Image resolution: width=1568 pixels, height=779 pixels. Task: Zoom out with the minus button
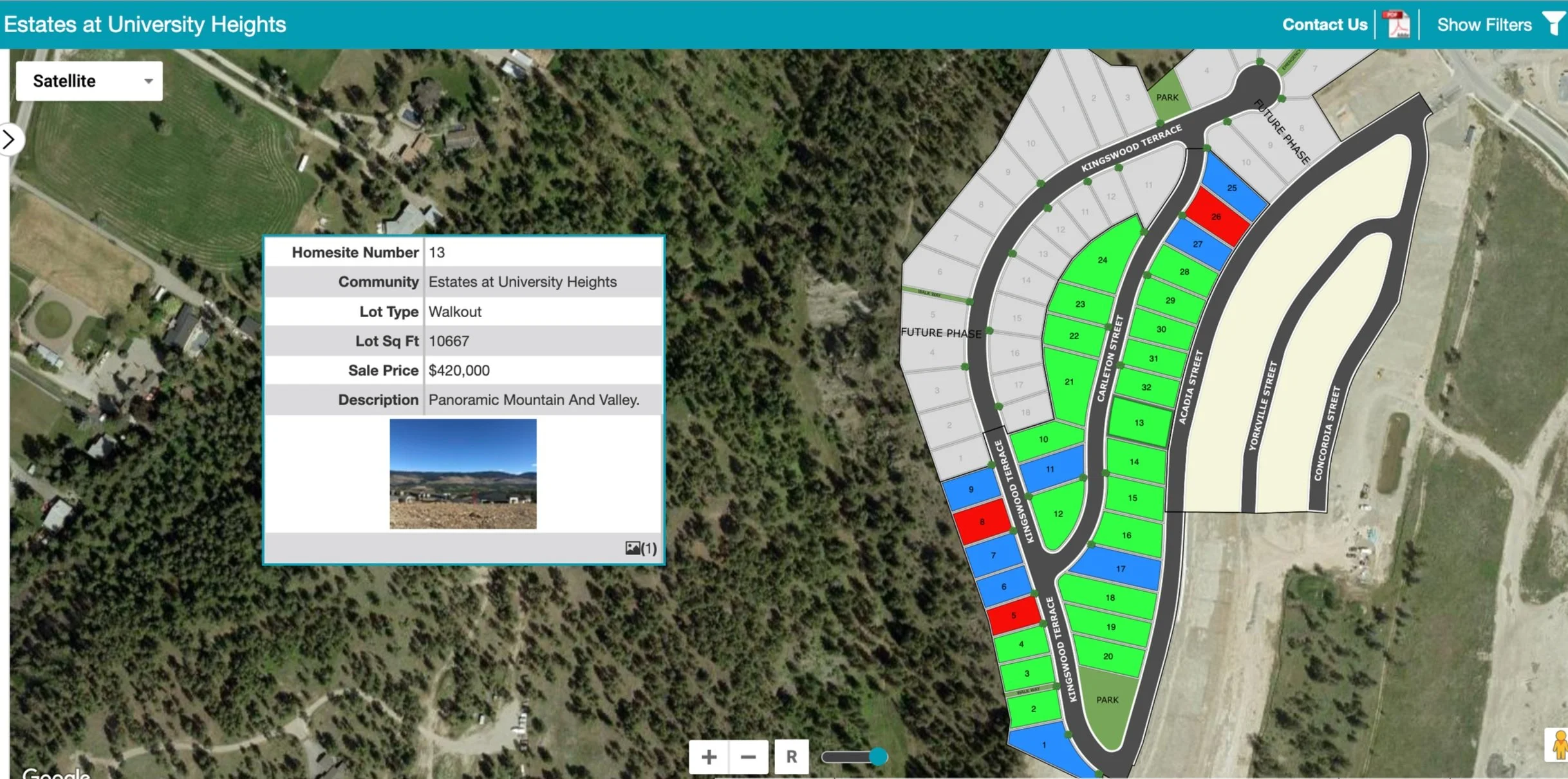pos(748,756)
